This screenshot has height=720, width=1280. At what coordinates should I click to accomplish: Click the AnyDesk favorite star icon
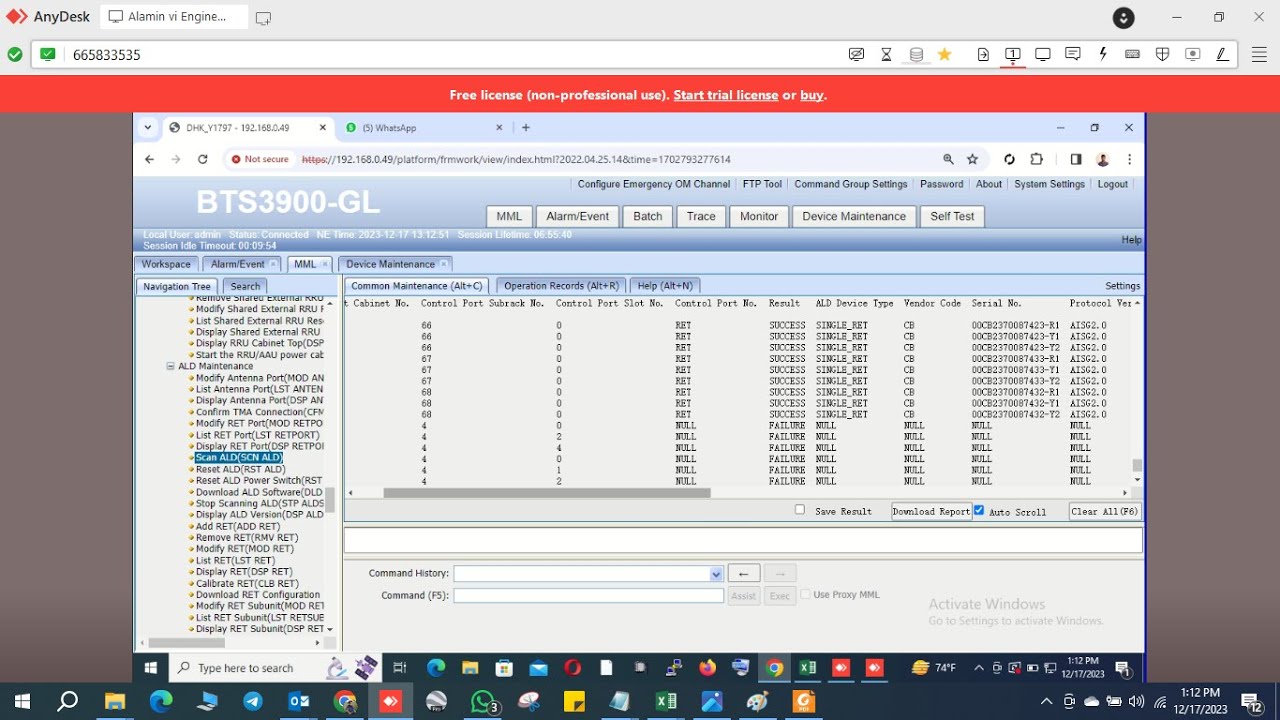[944, 54]
